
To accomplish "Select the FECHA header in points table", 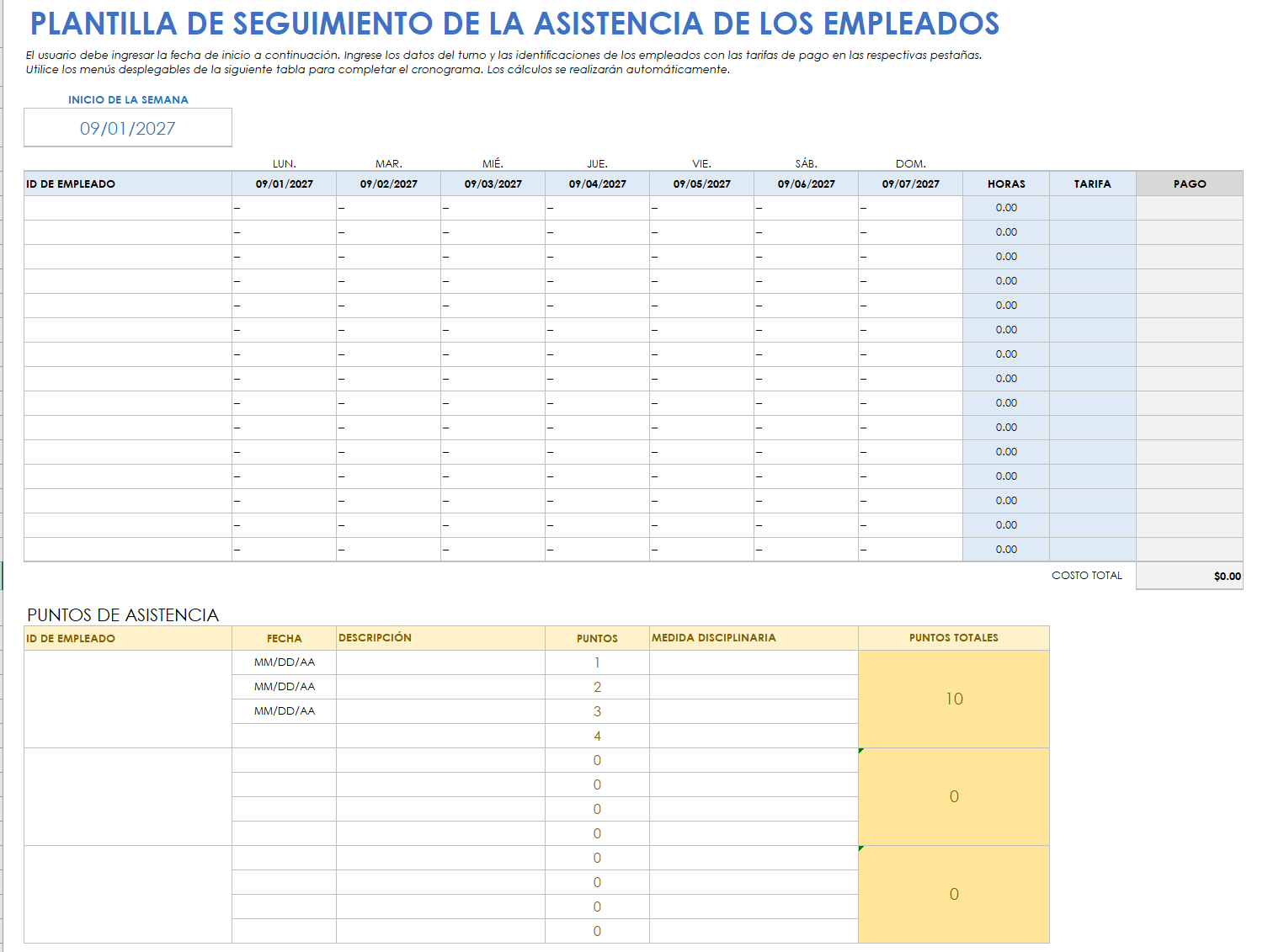I will click(x=285, y=638).
